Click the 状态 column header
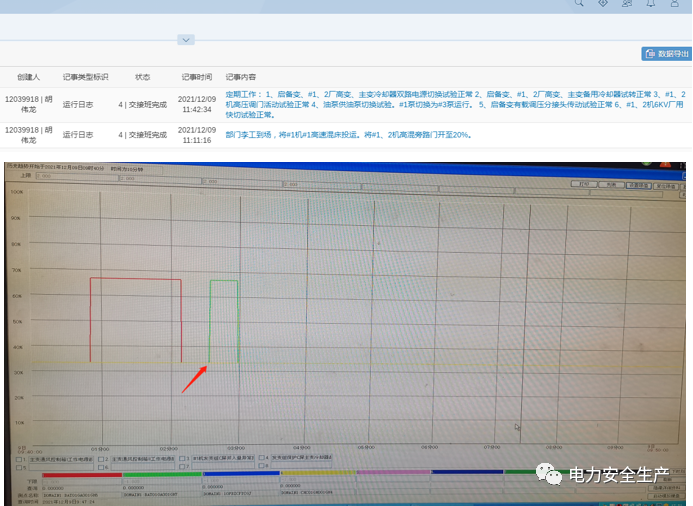 (x=143, y=77)
